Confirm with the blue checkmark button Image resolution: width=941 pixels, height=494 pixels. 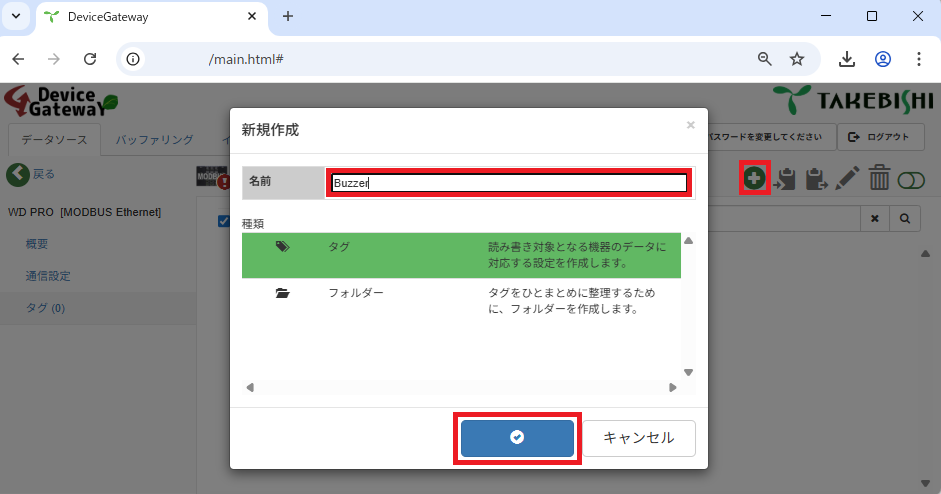[x=517, y=438]
